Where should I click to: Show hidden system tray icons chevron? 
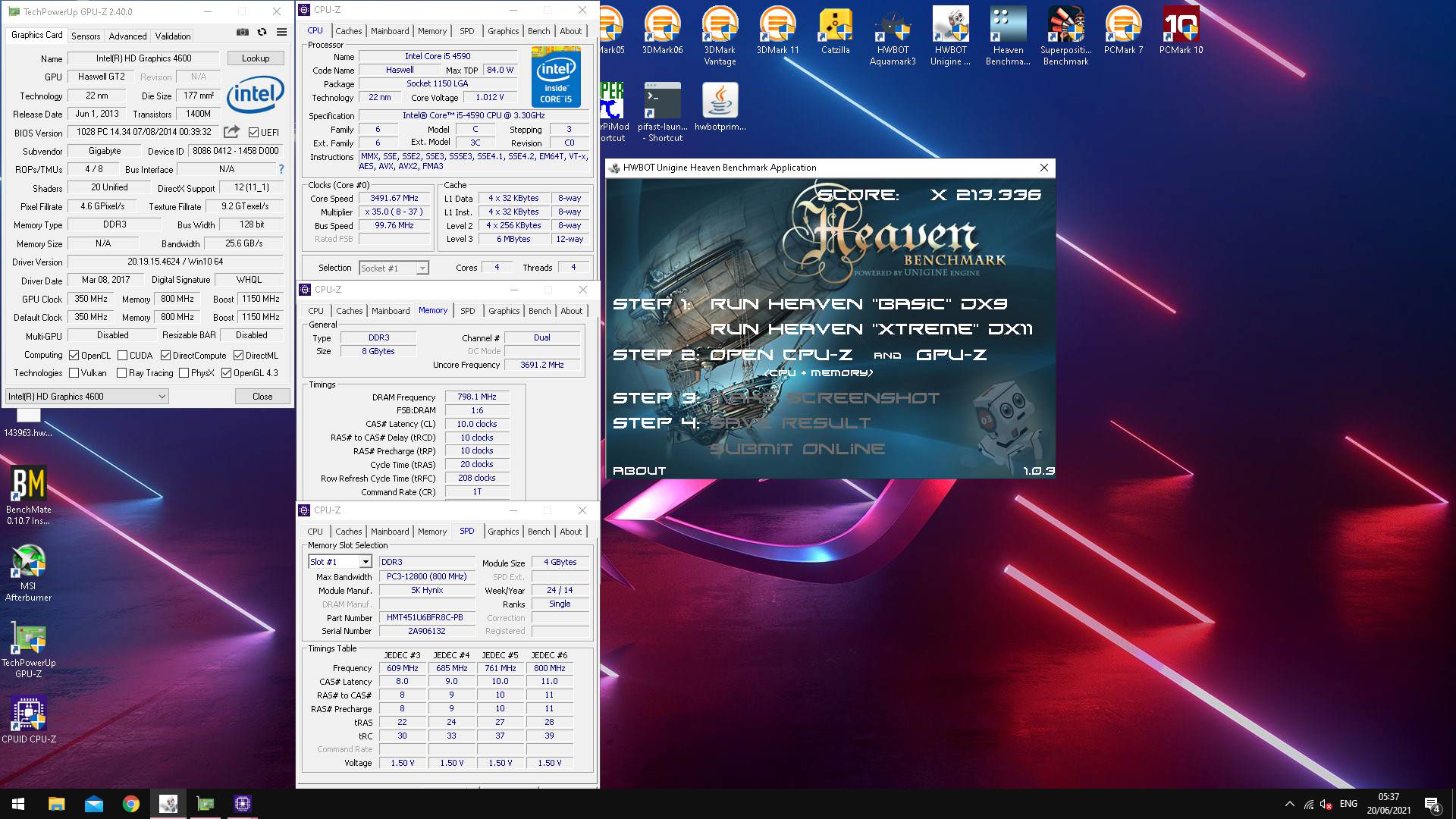(1289, 804)
